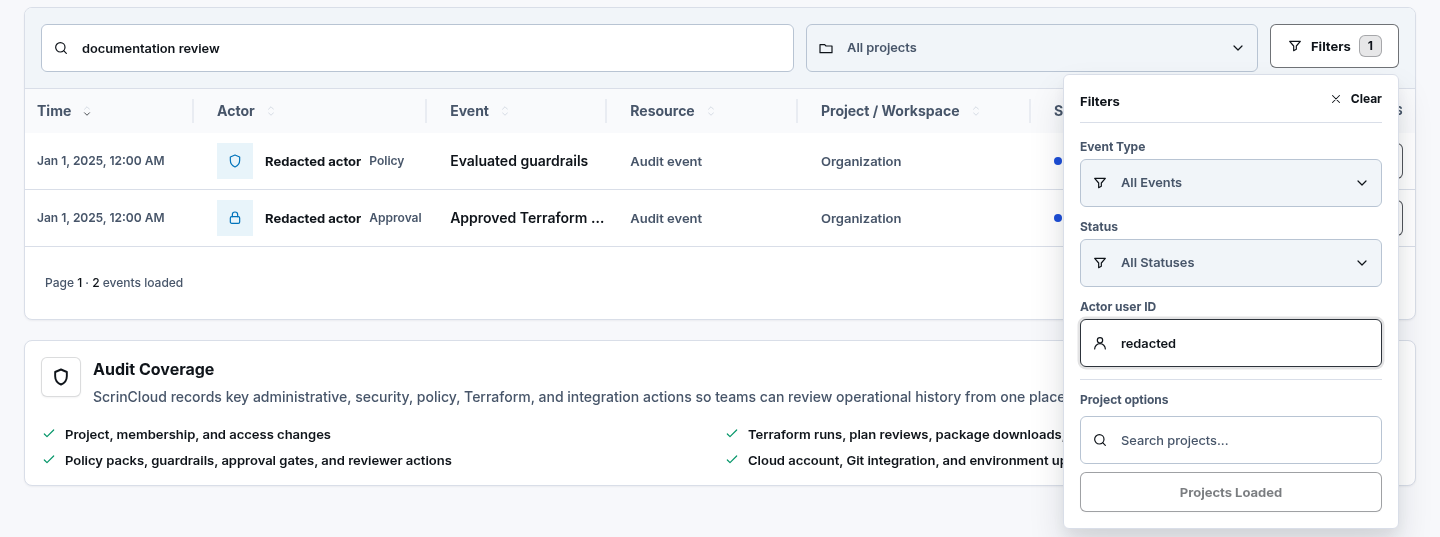Screen dimensions: 1440x537
Task: Click the shield icon beside Policy actor
Action: pyautogui.click(x=235, y=161)
